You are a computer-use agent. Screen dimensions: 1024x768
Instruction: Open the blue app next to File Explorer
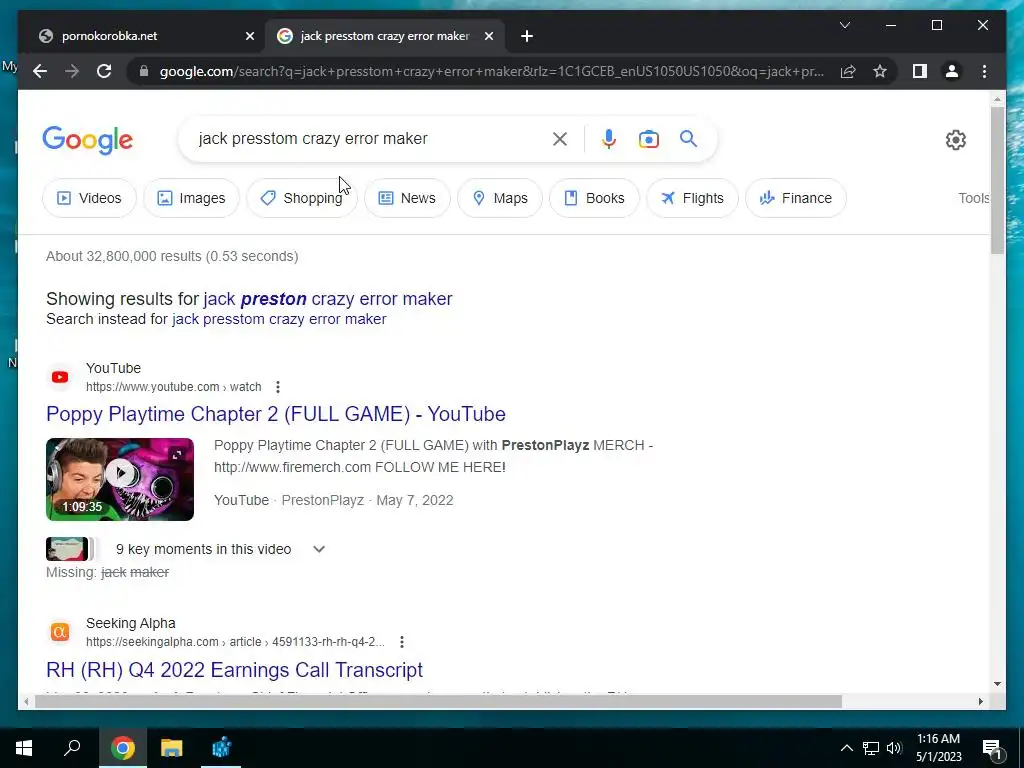coord(221,748)
